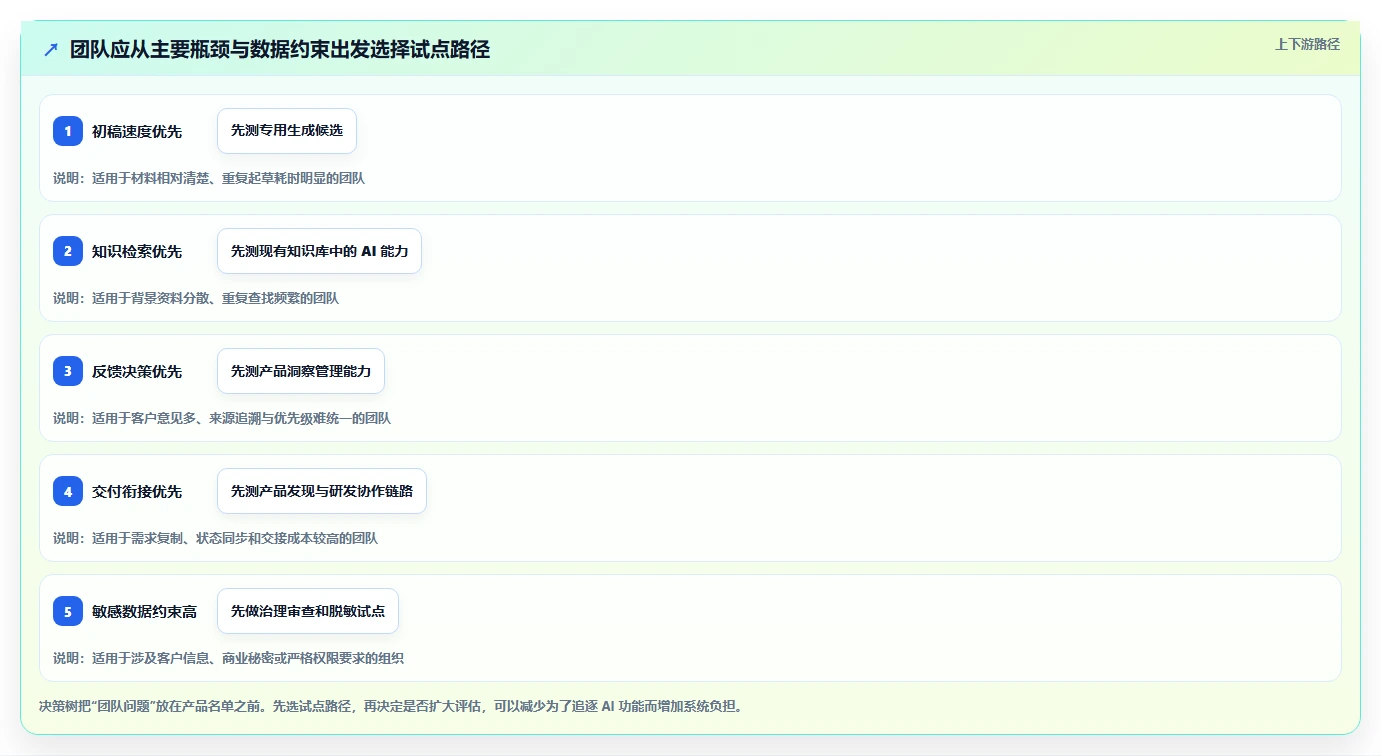
Task: Click description about 背景资料分散、重复查找频繁的团队
Action: 196,298
